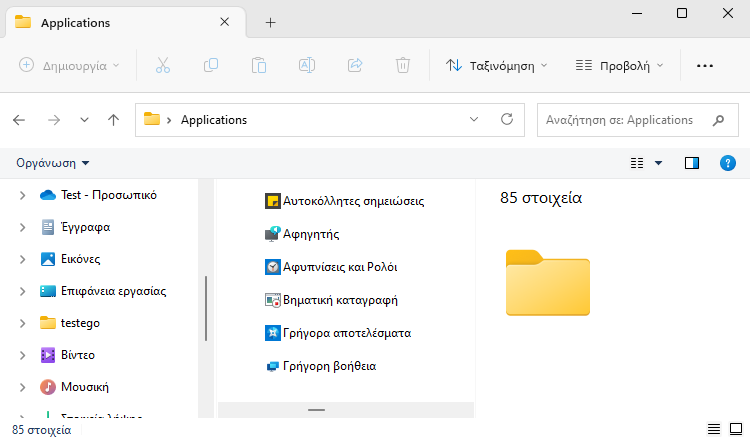Image resolution: width=750 pixels, height=440 pixels.
Task: Click the Steps Recorder icon
Action: tap(273, 300)
